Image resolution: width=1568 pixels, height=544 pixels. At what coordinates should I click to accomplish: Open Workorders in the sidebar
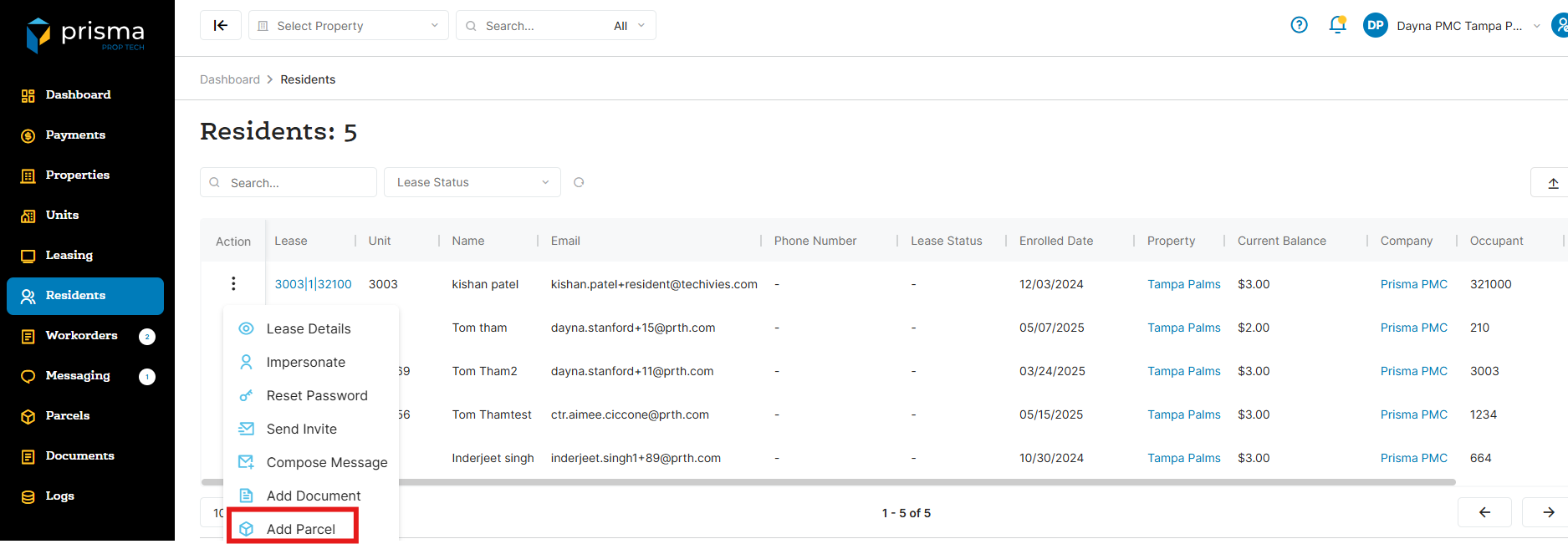tap(81, 335)
